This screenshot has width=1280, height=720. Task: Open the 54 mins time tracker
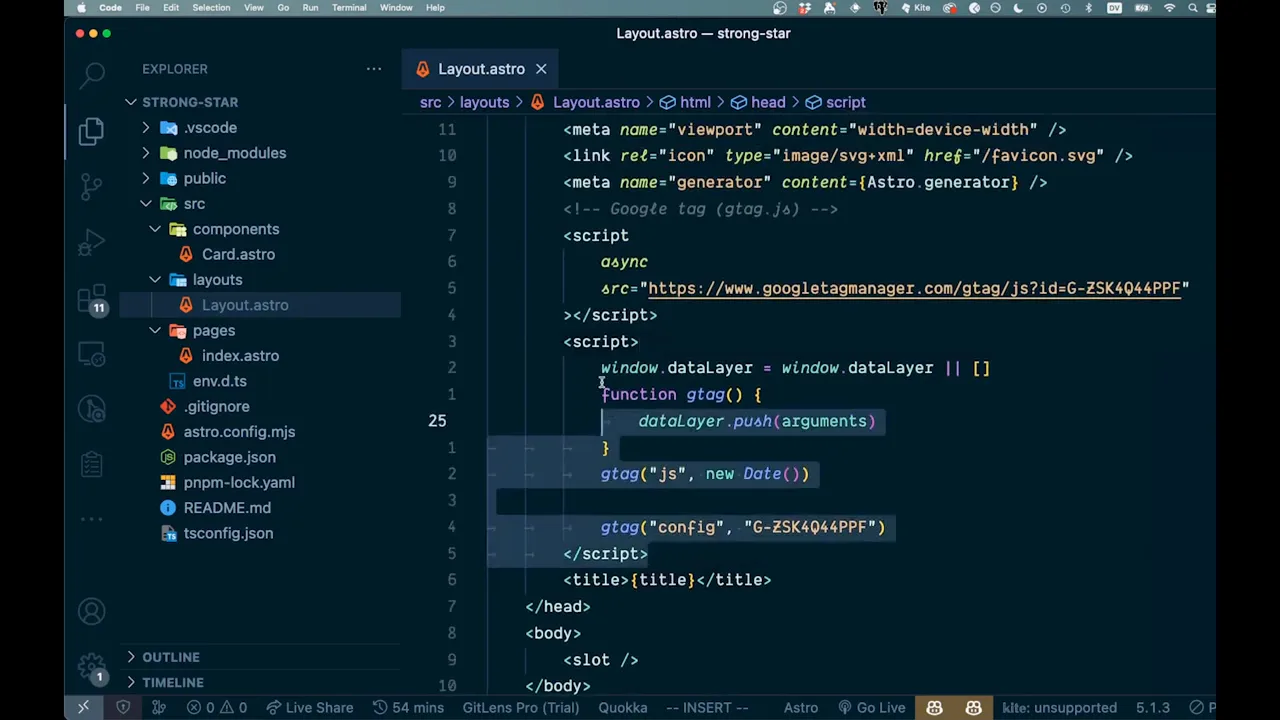click(x=407, y=707)
